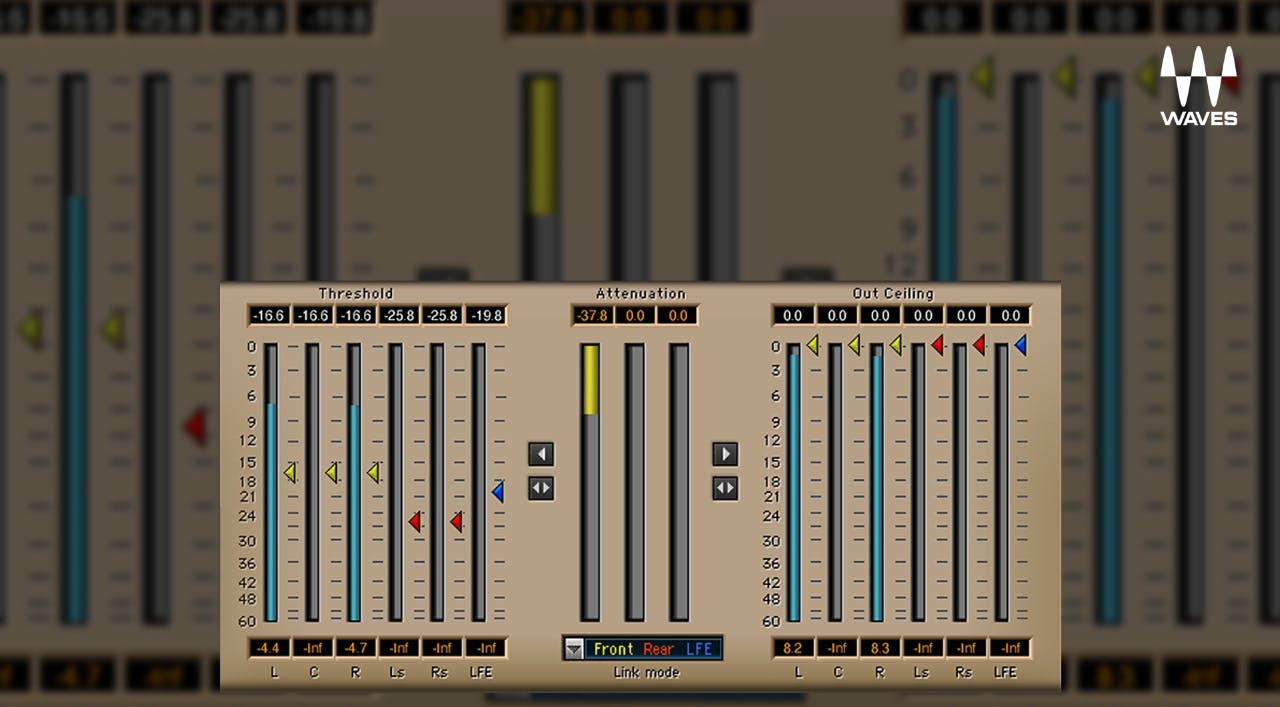Click the left arrow button beside the Attenuation meters
The image size is (1280, 707).
(541, 455)
